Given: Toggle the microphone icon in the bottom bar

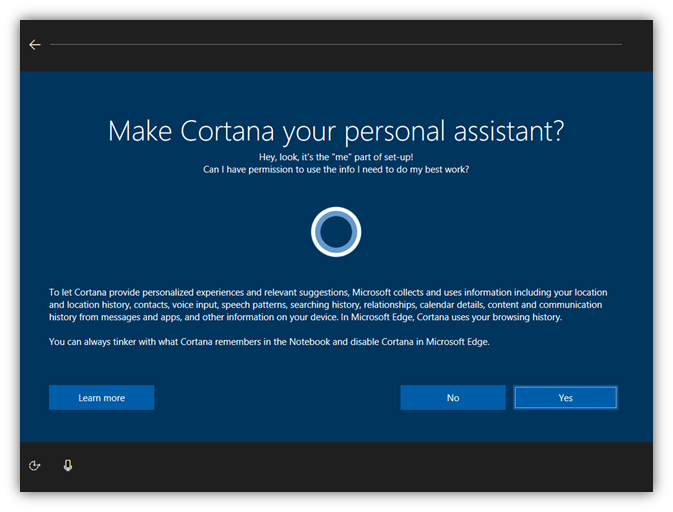Looking at the screenshot, I should tap(68, 466).
